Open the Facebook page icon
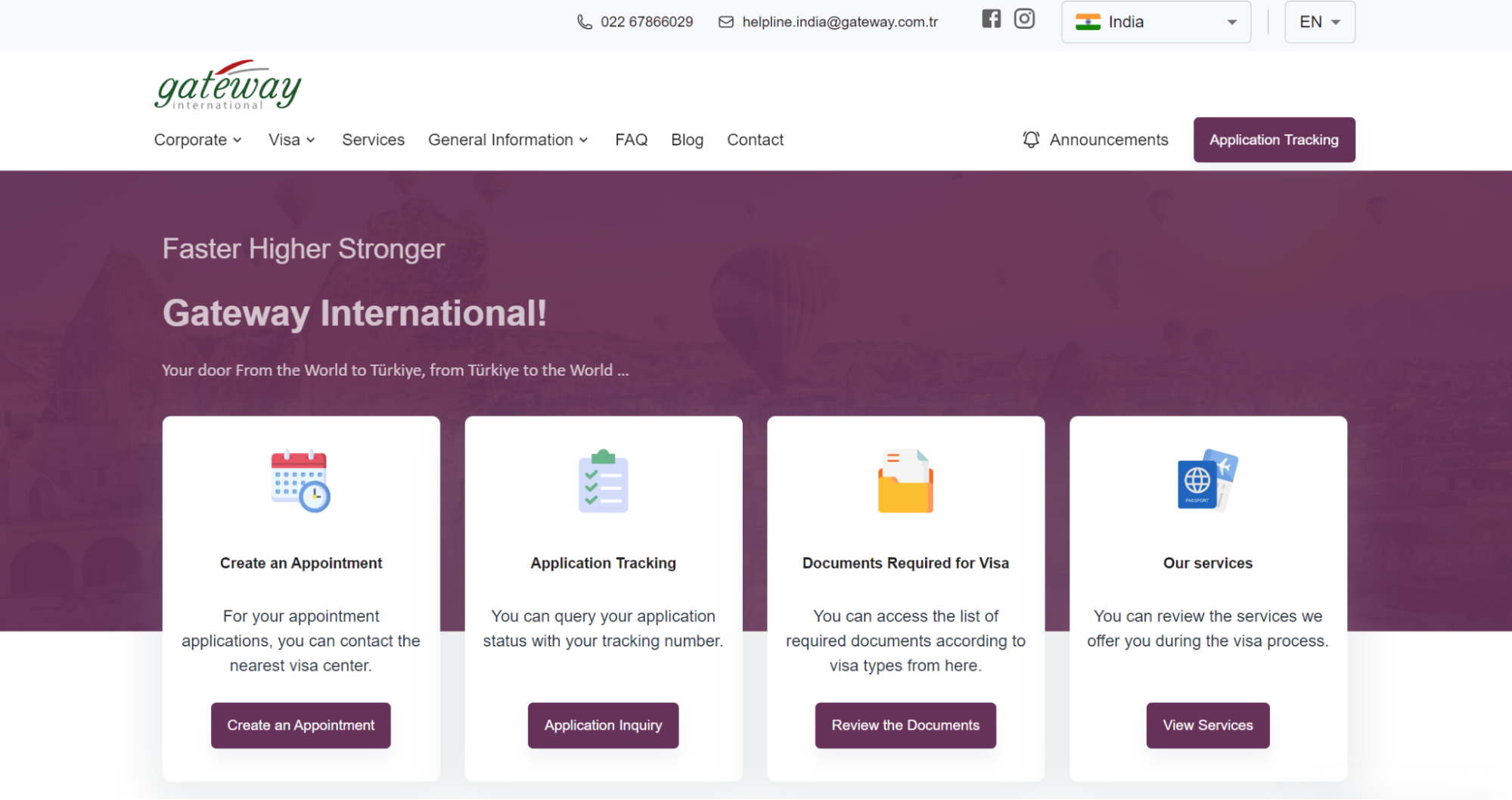This screenshot has width=1512, height=800. [x=991, y=19]
